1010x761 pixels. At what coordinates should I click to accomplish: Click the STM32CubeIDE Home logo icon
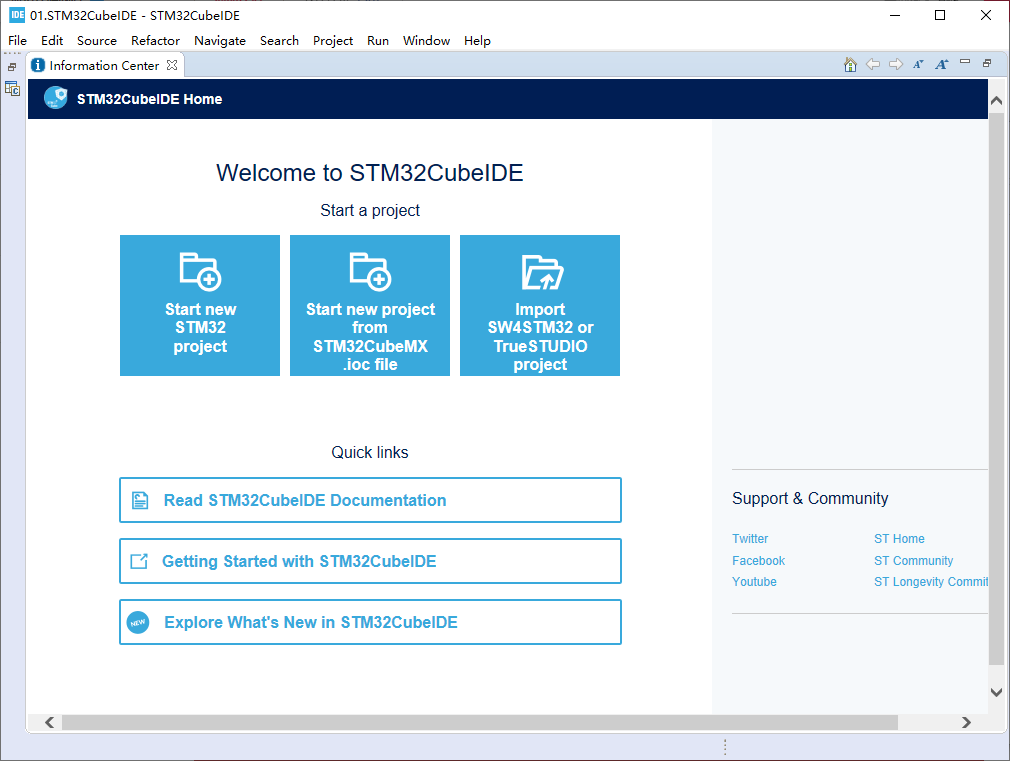[x=56, y=98]
